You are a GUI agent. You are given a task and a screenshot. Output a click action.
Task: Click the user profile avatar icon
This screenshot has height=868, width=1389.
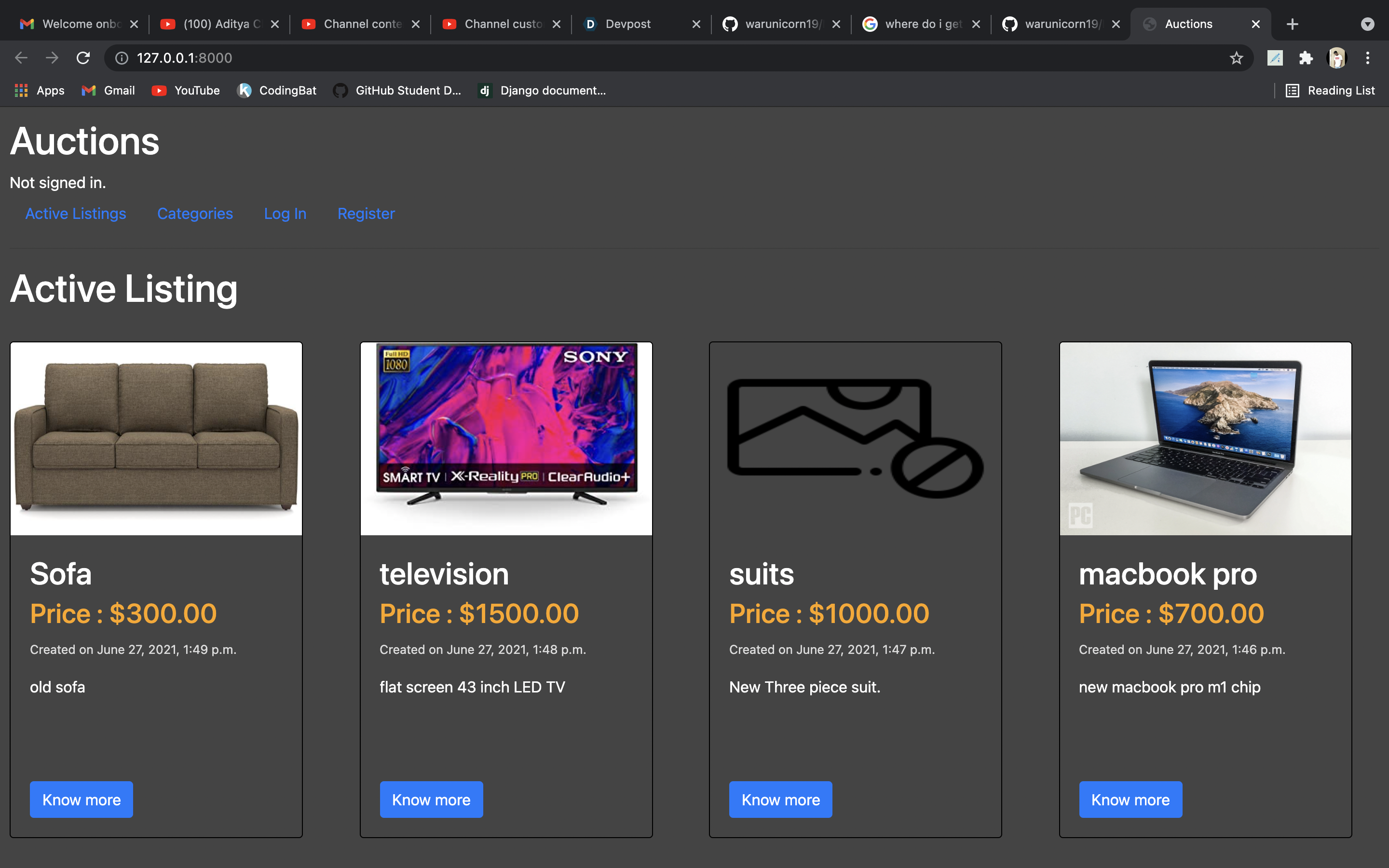[x=1337, y=58]
